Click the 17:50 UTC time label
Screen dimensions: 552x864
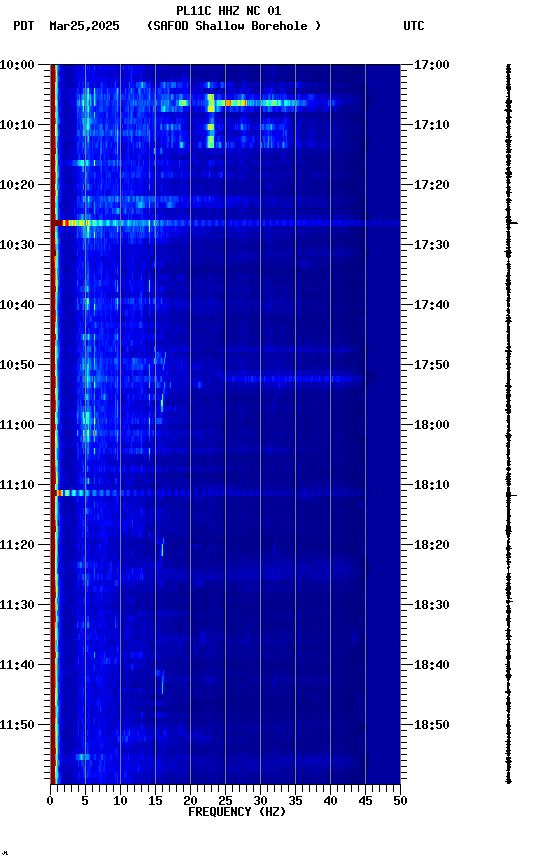point(432,365)
